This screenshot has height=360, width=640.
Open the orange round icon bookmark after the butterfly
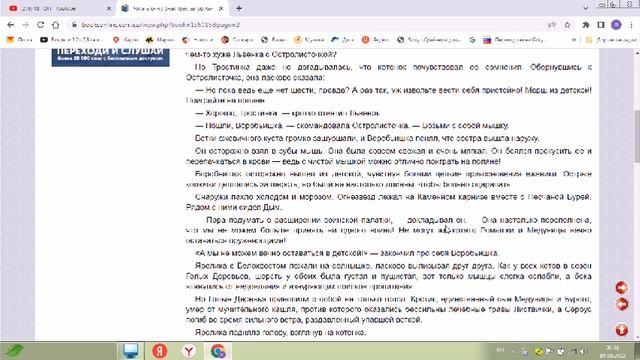tap(198, 40)
